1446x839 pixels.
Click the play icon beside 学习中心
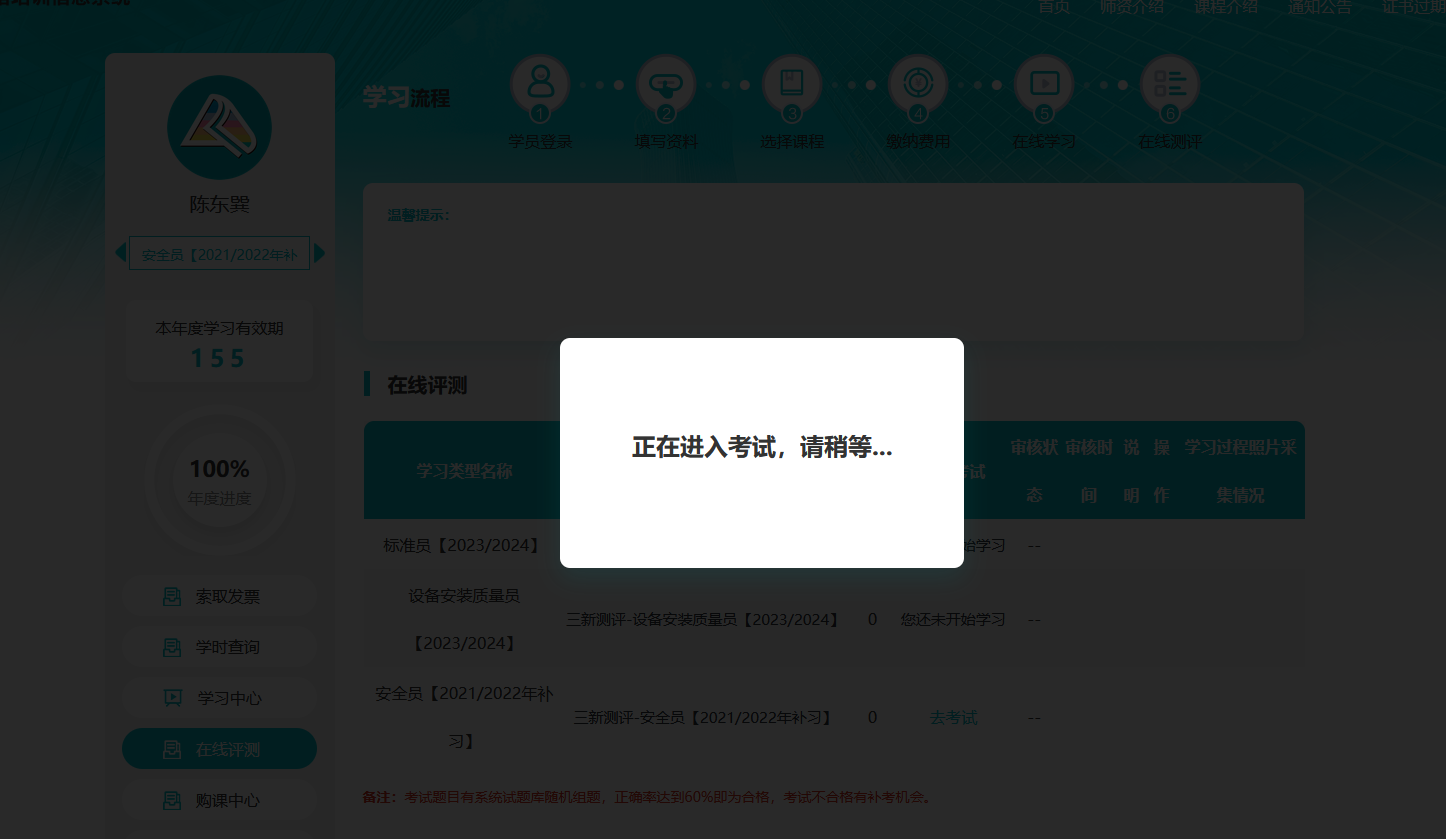click(173, 698)
